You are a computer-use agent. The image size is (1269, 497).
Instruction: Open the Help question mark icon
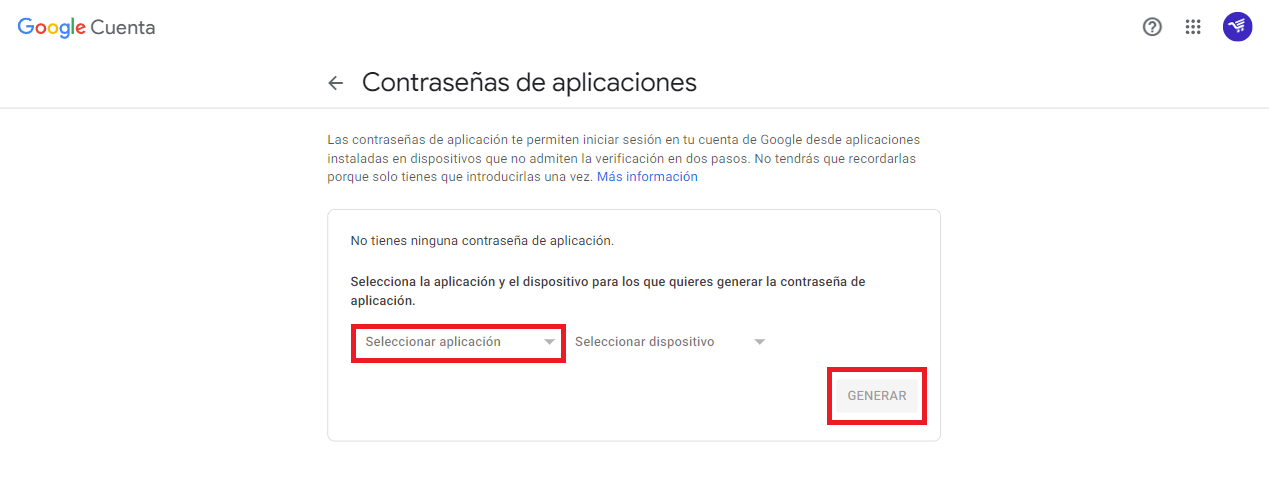pyautogui.click(x=1152, y=27)
